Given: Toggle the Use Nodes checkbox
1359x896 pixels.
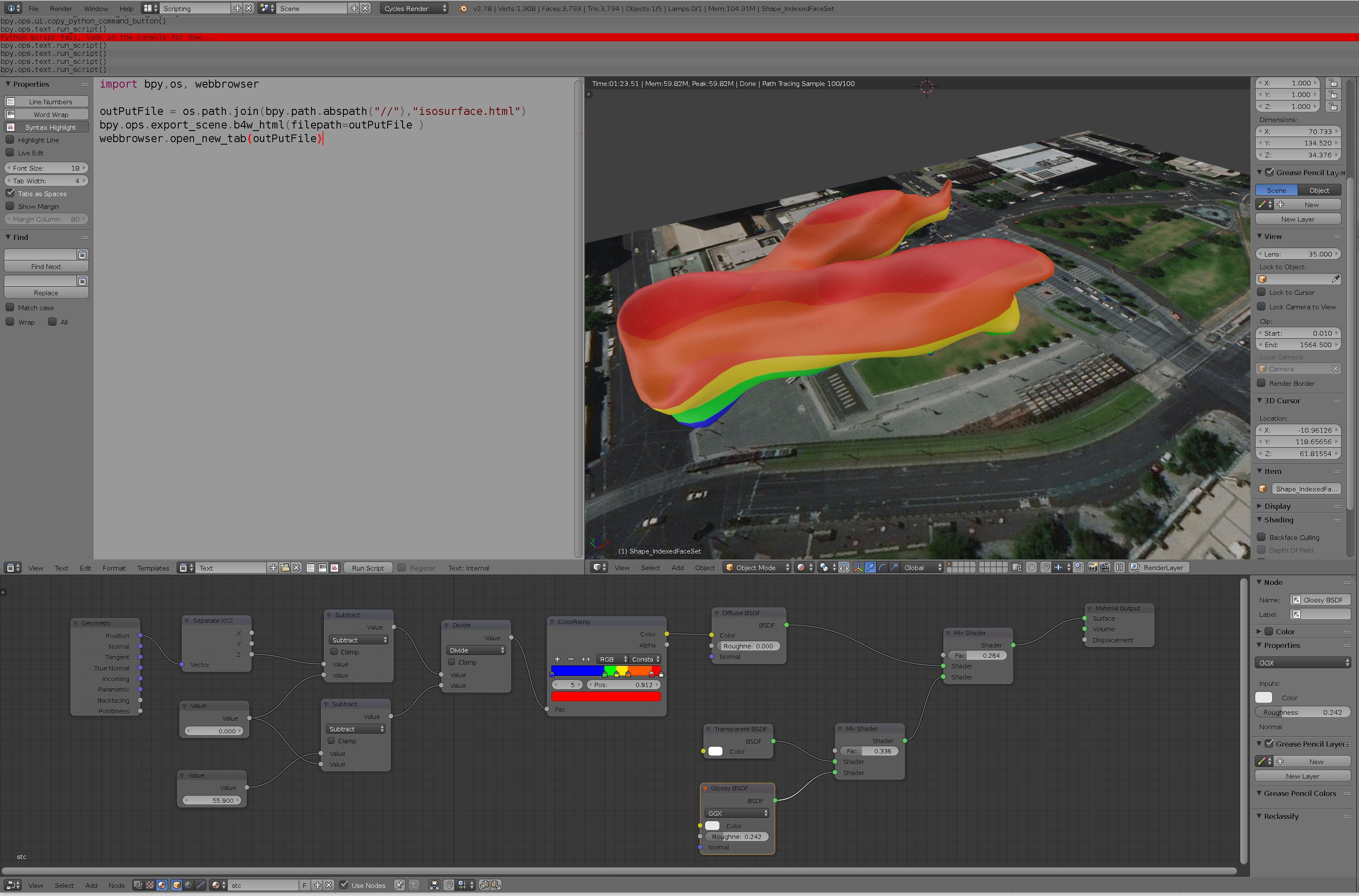Looking at the screenshot, I should point(344,885).
